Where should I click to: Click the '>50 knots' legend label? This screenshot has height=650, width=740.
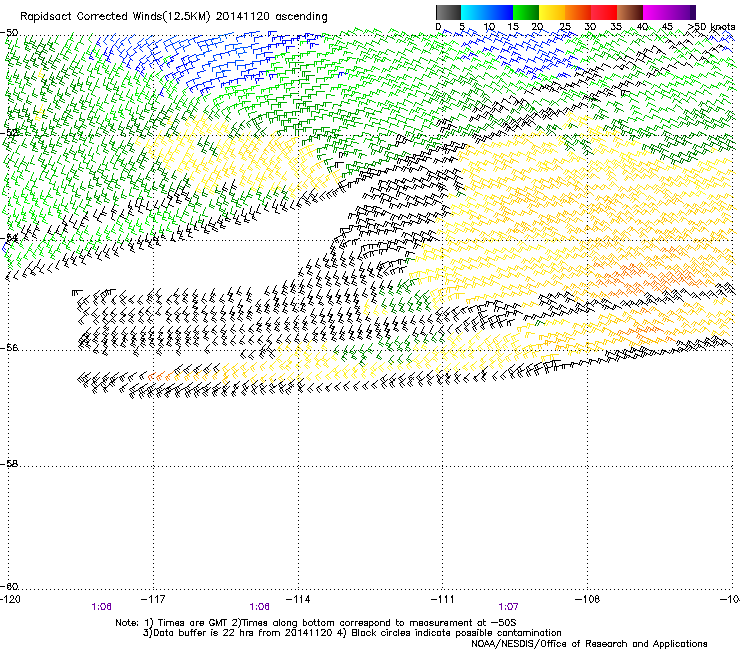tap(712, 26)
